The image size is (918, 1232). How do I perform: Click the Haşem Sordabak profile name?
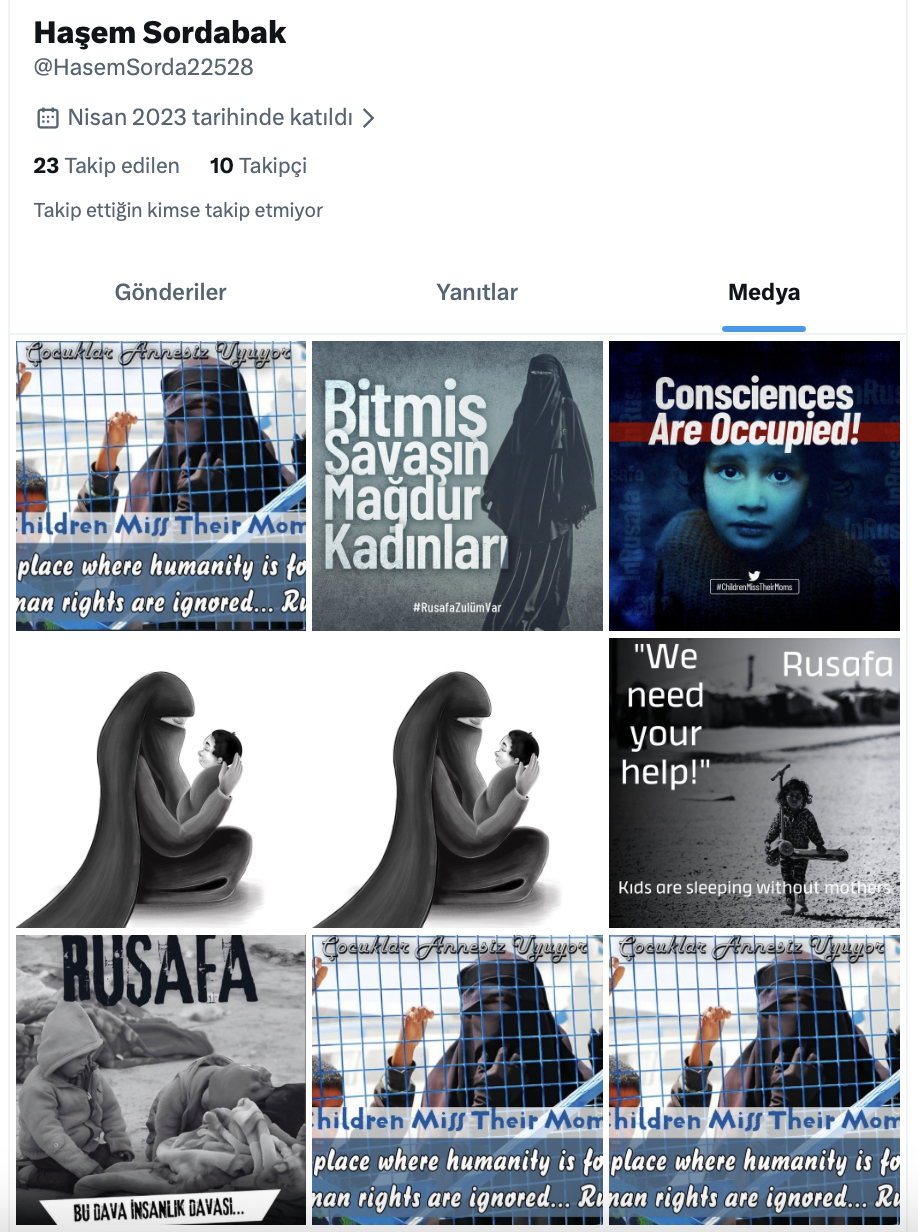(160, 33)
